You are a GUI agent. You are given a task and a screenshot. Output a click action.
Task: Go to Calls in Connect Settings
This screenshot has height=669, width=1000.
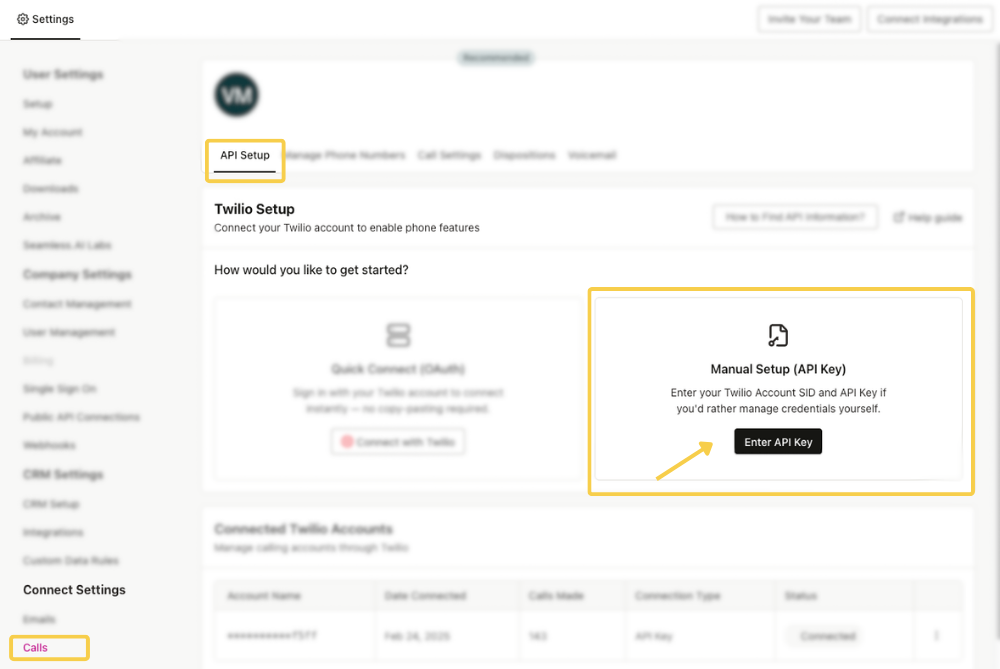pos(35,647)
